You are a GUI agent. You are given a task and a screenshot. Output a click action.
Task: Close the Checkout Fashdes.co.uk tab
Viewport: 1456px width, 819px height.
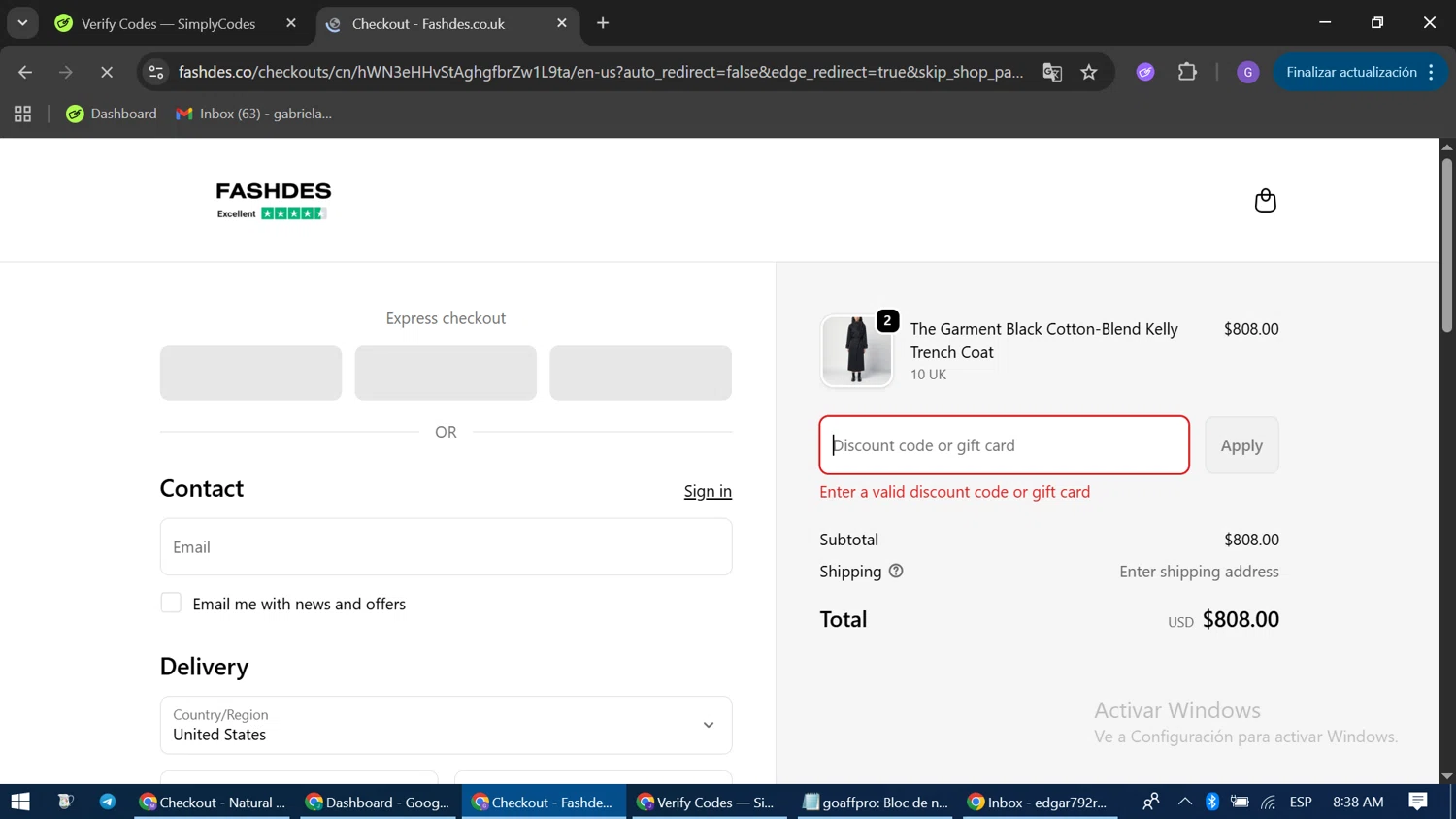pos(562,23)
